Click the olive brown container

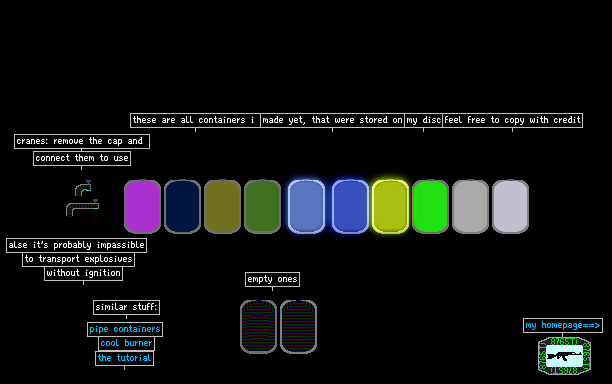click(222, 206)
